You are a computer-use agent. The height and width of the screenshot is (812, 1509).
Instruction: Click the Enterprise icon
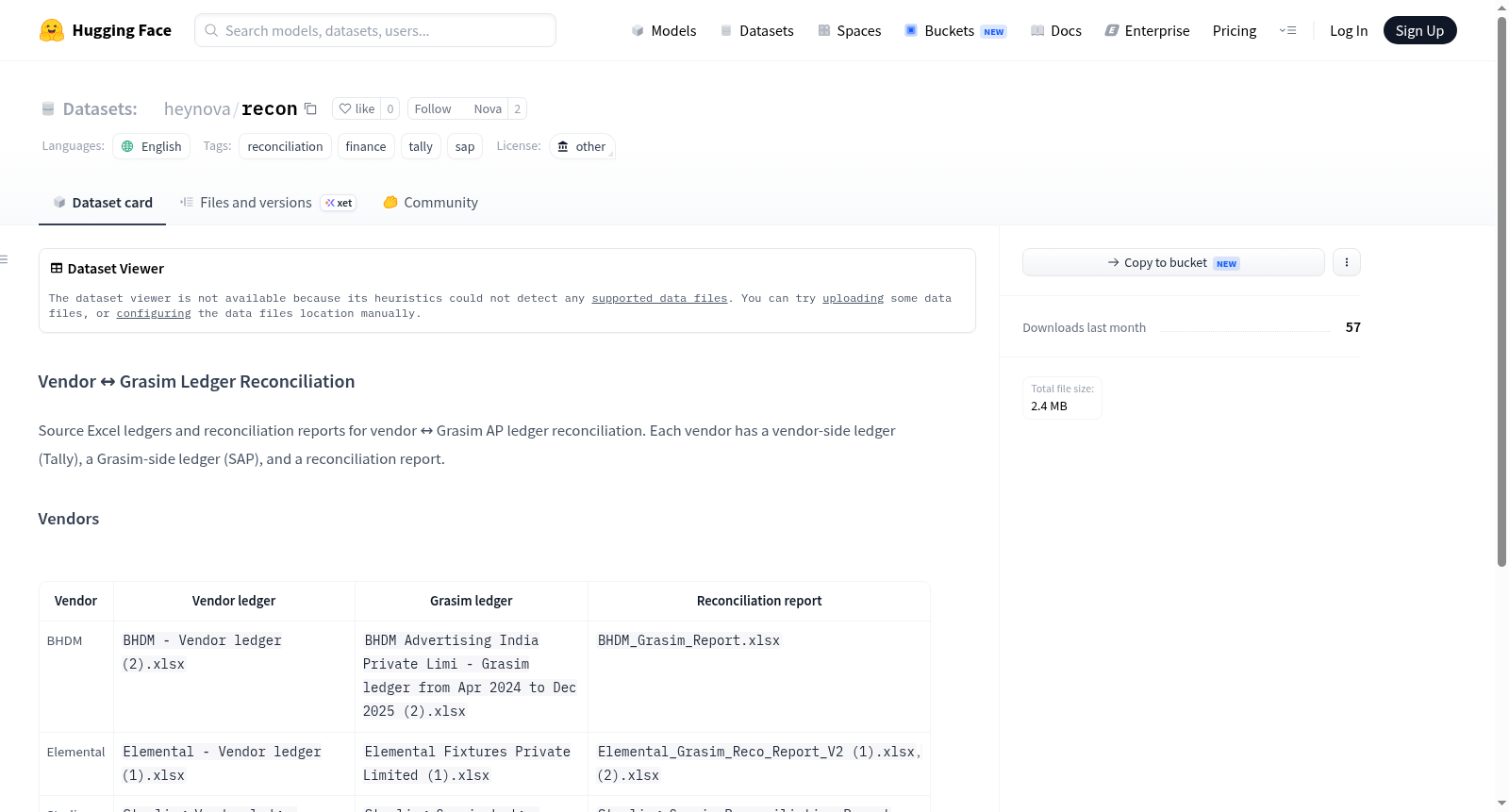pos(1112,30)
